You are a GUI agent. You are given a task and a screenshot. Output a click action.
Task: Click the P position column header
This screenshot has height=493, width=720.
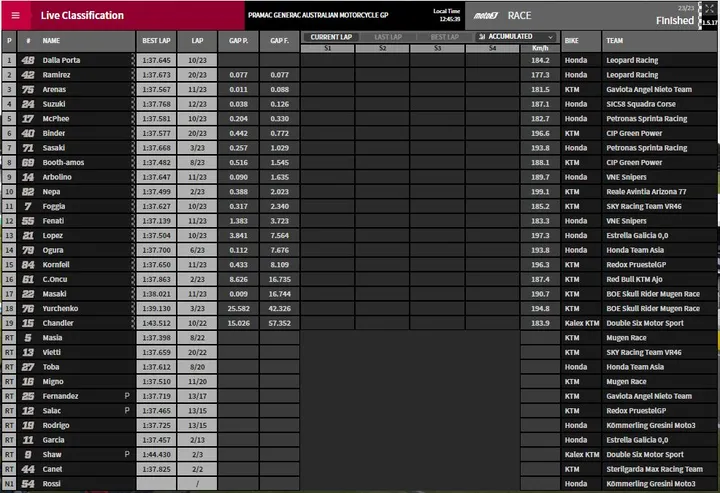(x=9, y=41)
